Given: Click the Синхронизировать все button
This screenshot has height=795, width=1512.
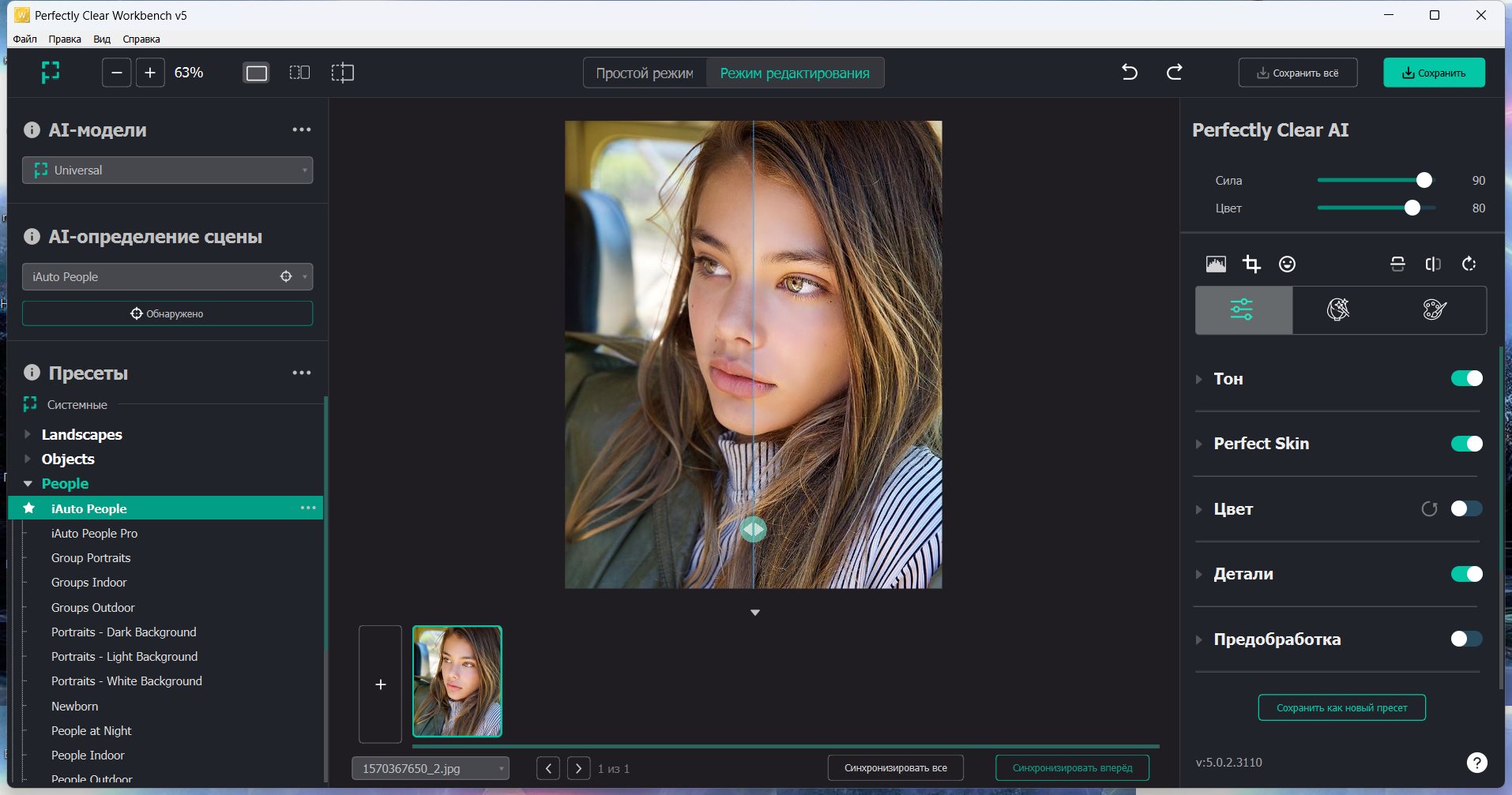Looking at the screenshot, I should point(895,767).
